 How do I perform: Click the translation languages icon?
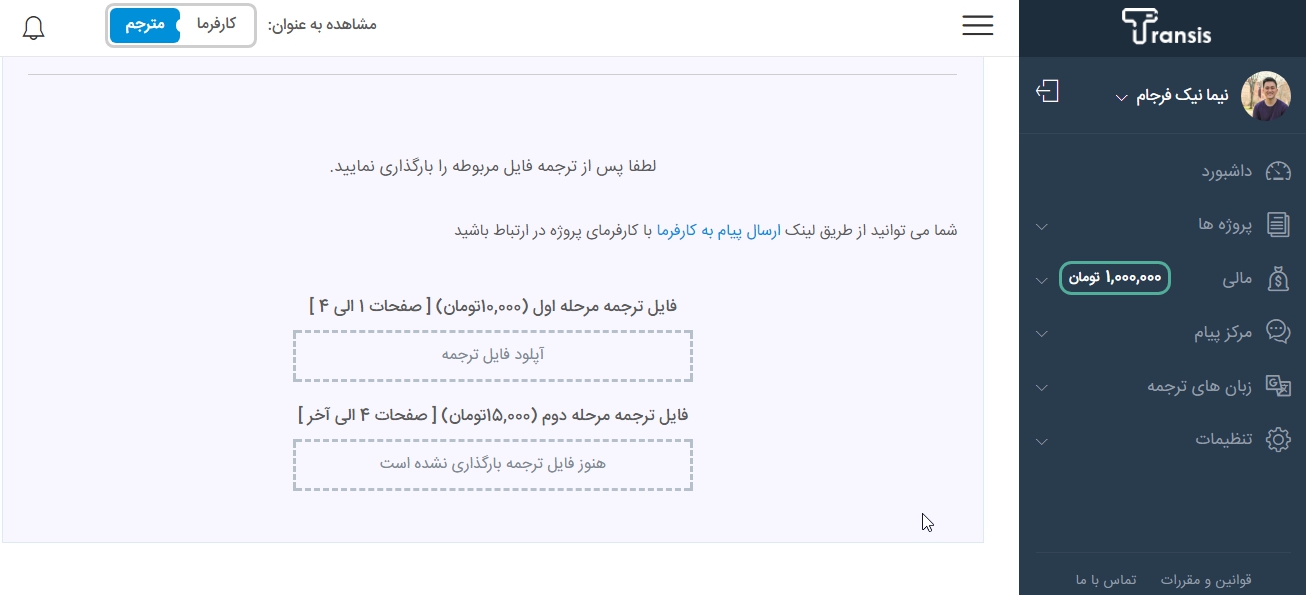coord(1278,386)
